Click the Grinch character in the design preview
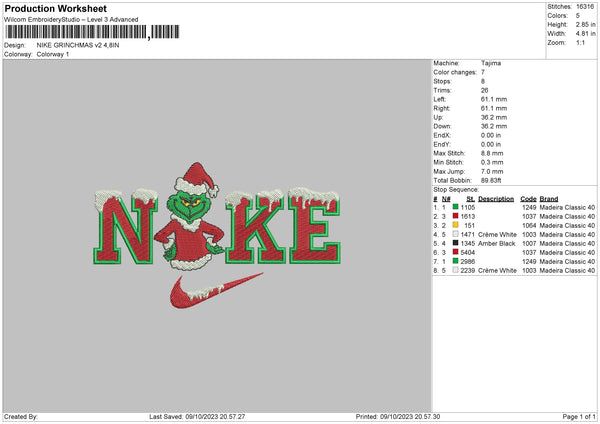 190,217
